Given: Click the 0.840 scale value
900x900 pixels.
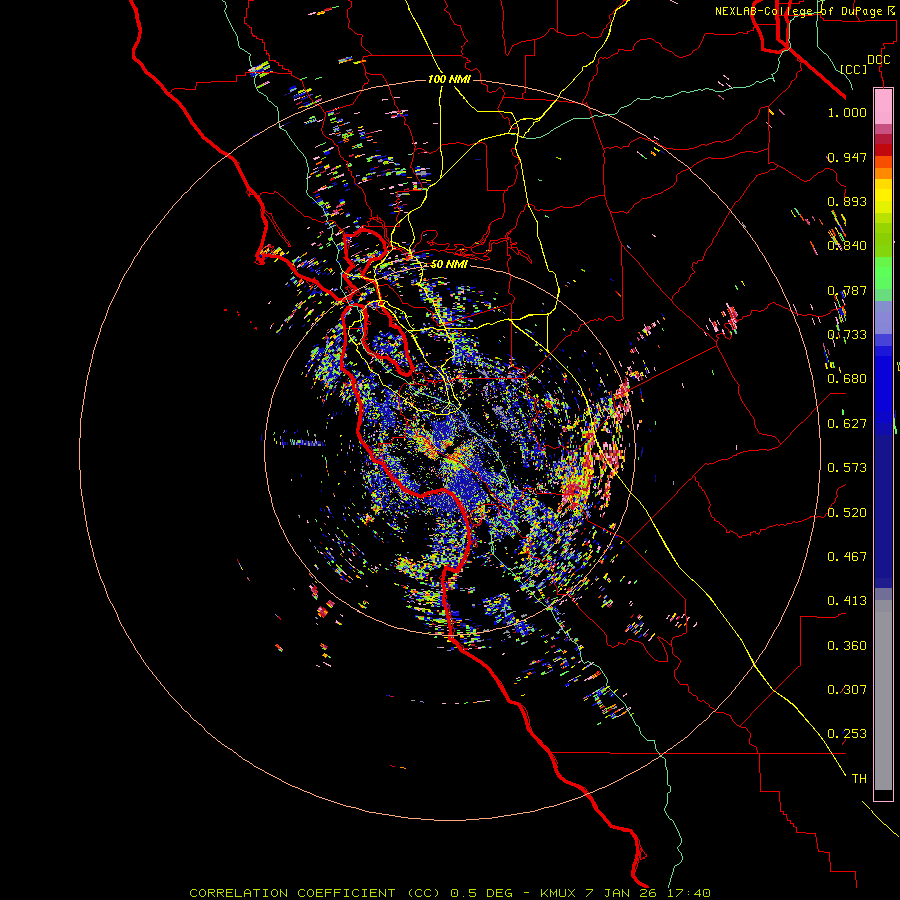Looking at the screenshot, I should (847, 246).
